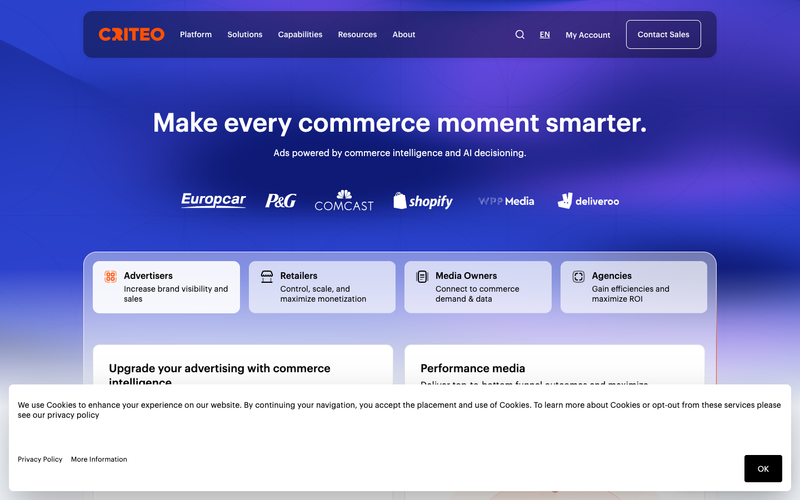Click the 'Ads powered by commerce intelligence' subtitle

click(x=399, y=153)
